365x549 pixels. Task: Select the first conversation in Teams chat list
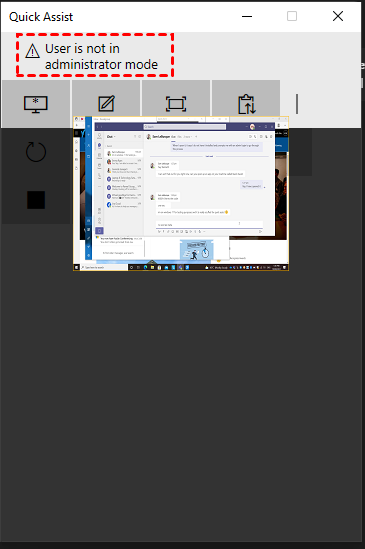coord(124,153)
